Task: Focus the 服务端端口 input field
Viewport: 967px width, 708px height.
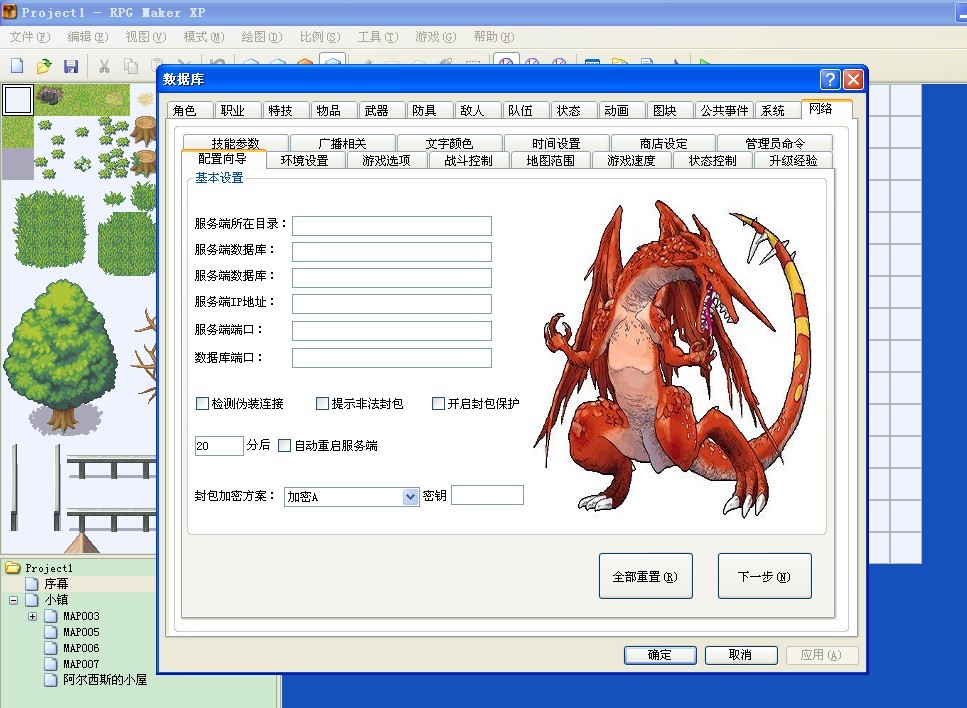Action: click(x=392, y=331)
